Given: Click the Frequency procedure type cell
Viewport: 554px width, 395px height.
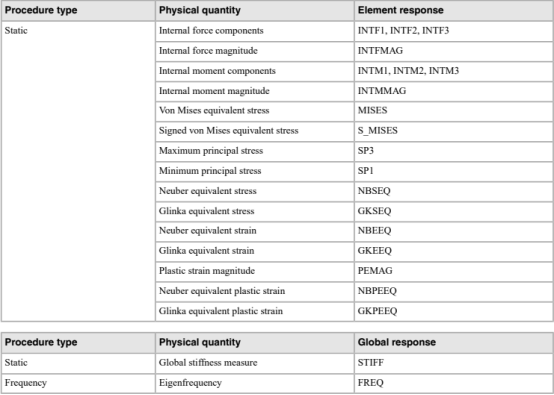Looking at the screenshot, I should (78, 383).
